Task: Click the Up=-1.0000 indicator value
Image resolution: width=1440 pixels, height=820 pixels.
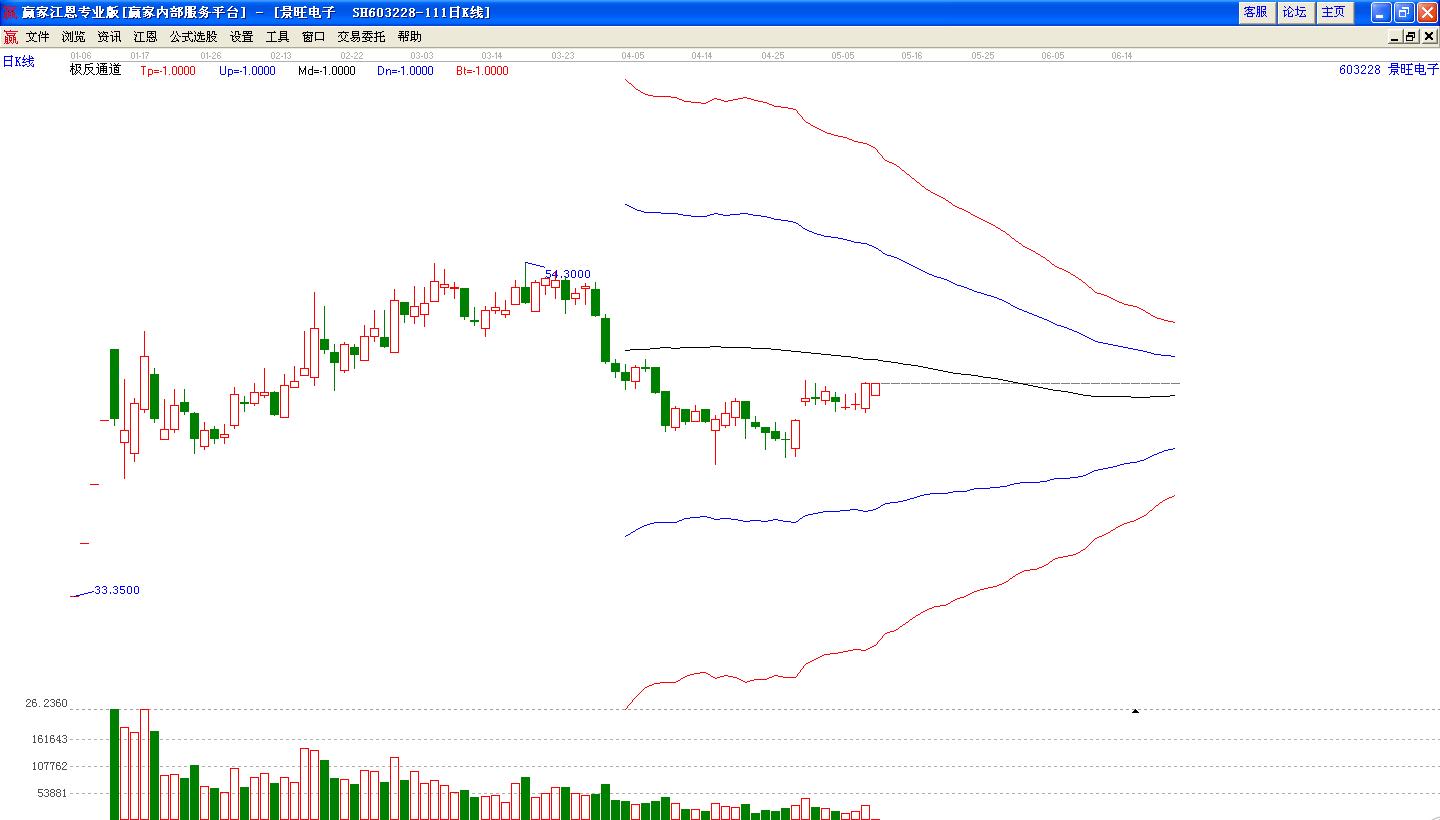Action: 247,71
